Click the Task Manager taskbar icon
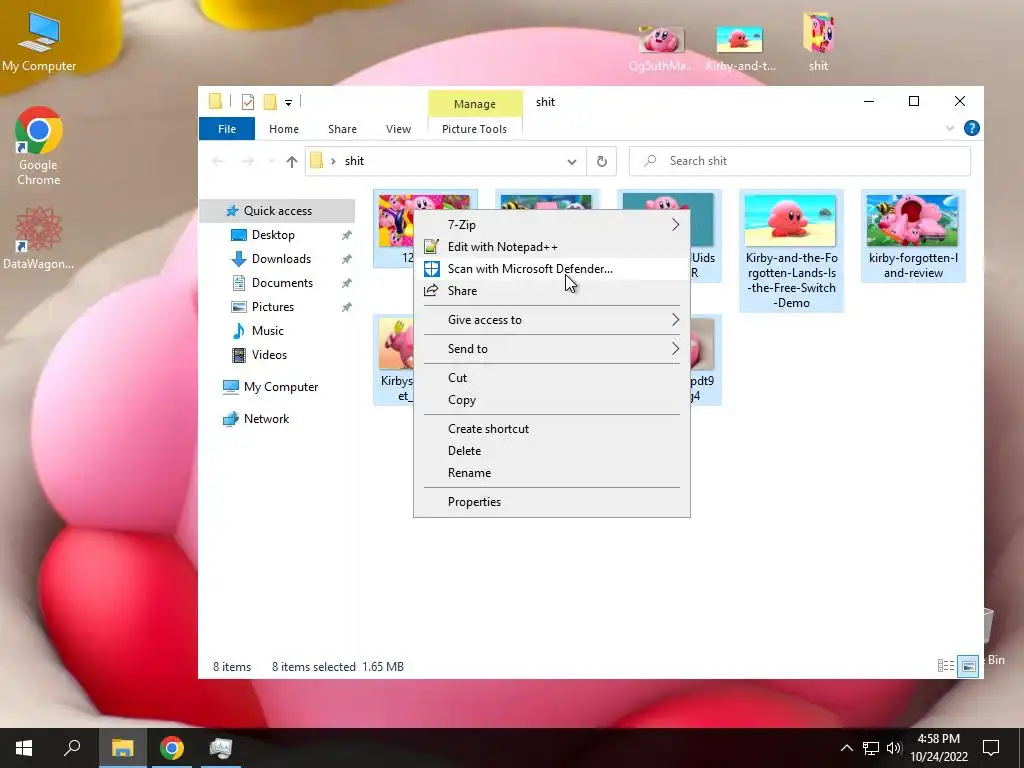The height and width of the screenshot is (768, 1024). click(221, 748)
